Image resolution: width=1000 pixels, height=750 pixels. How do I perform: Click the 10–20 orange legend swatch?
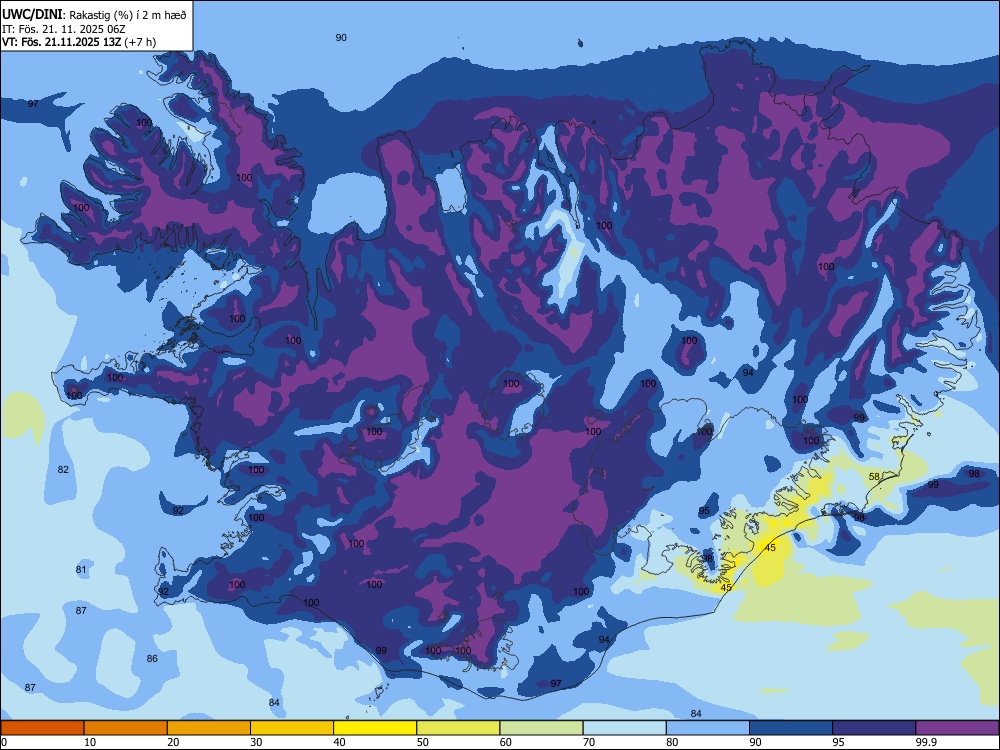tap(126, 728)
